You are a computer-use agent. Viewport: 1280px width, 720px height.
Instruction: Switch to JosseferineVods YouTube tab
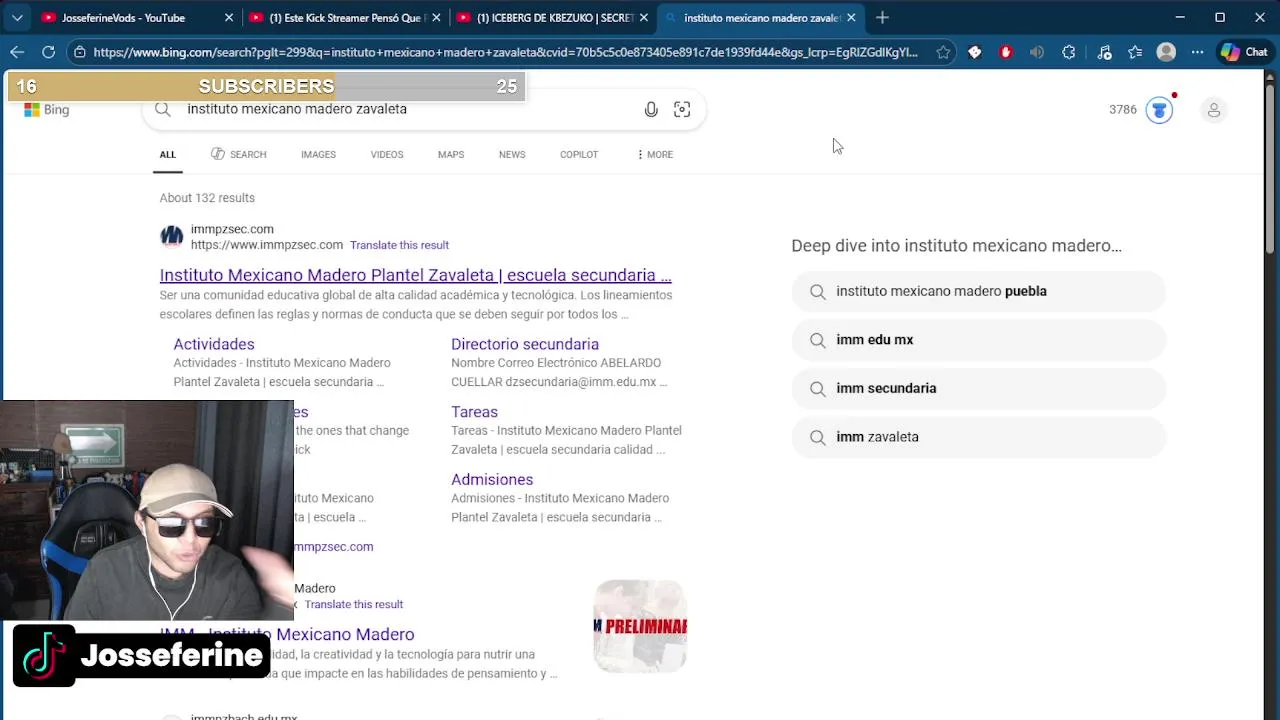coord(122,18)
